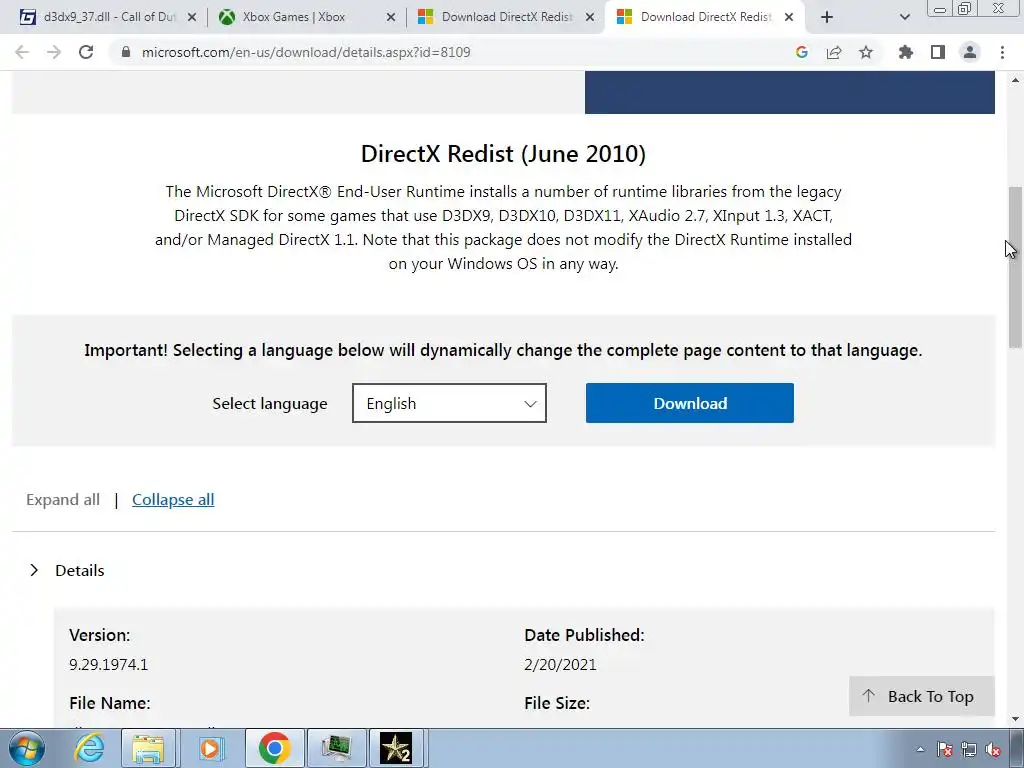Close the third Download DirectX tab
The width and height of the screenshot is (1024, 768).
(x=590, y=18)
